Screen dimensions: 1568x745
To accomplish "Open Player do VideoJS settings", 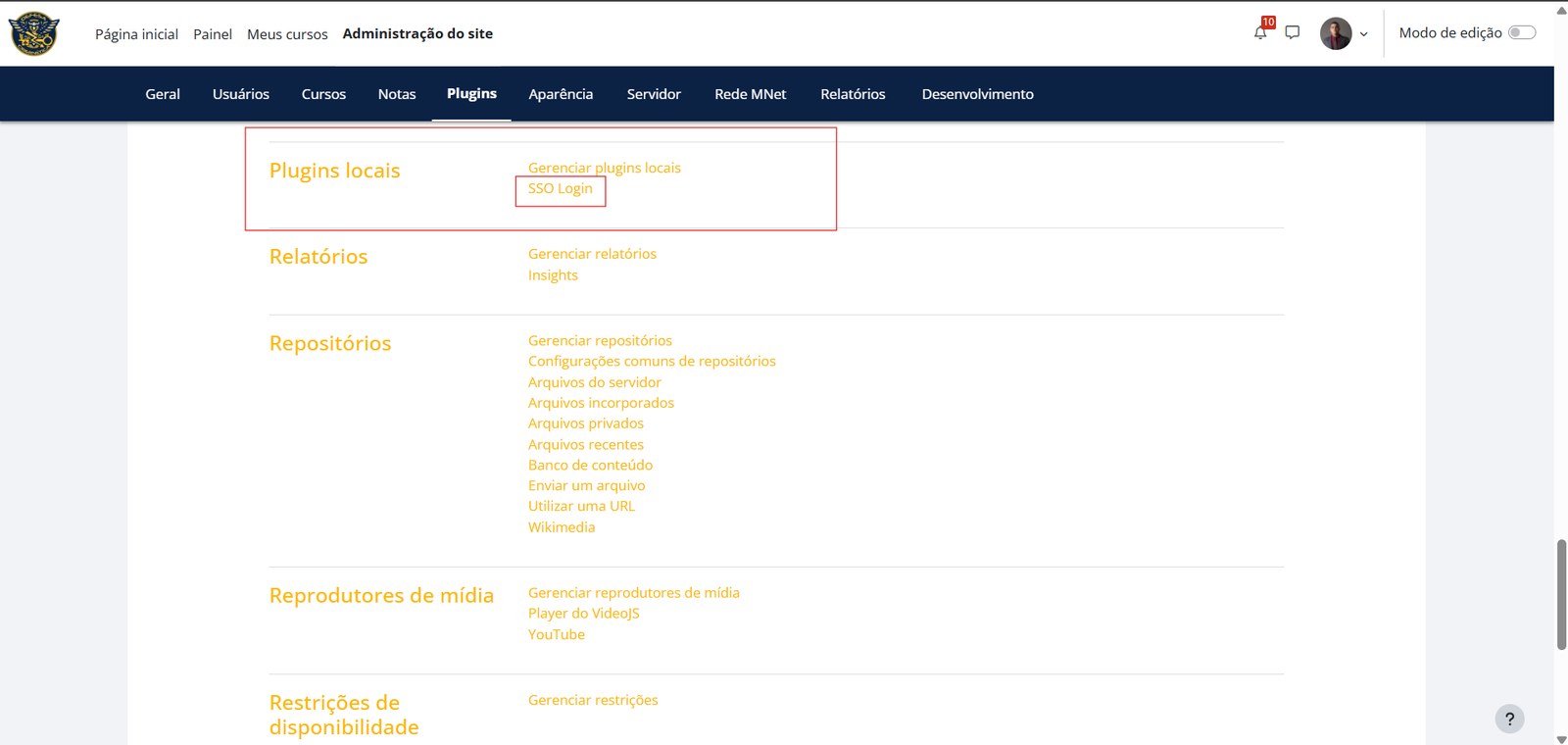I will [x=584, y=614].
